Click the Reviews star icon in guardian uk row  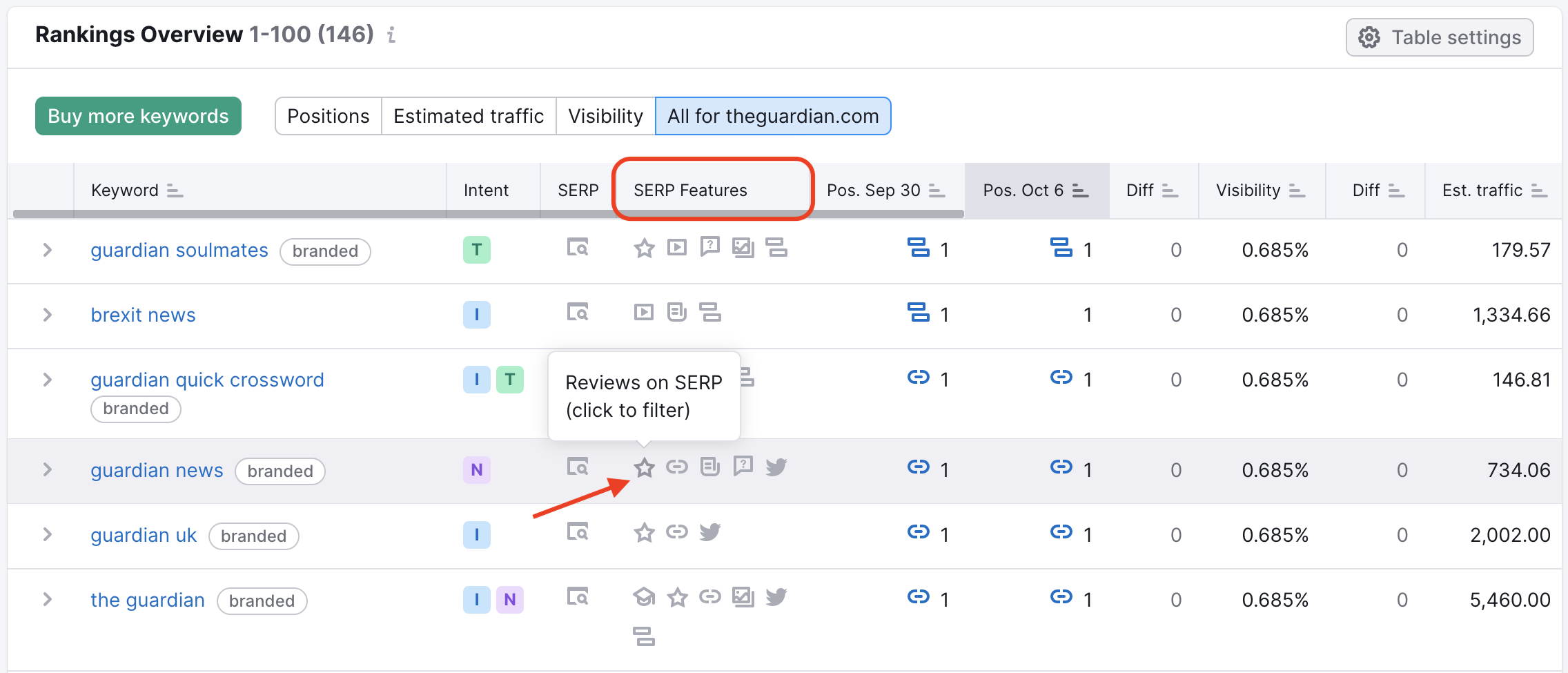coord(644,532)
